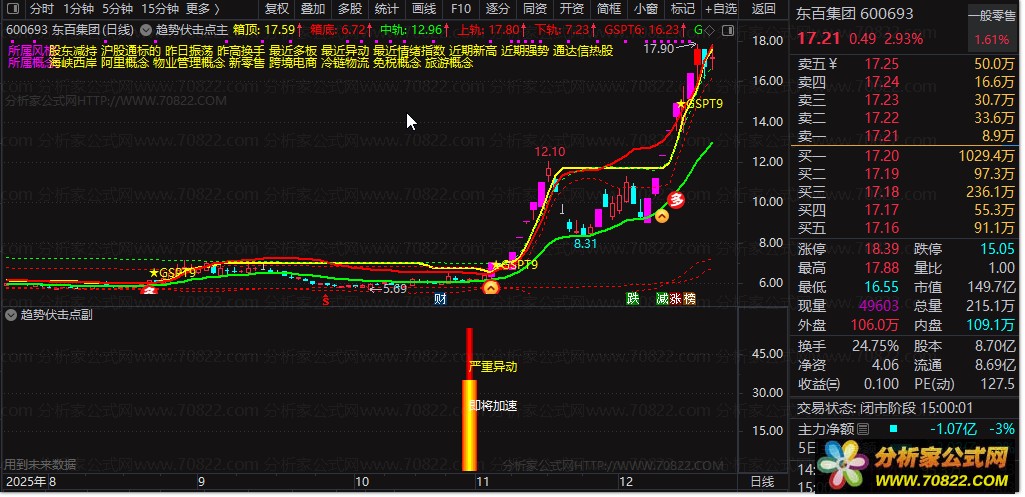
Task: Toggle the 简框 simple frame mode
Action: click(609, 9)
